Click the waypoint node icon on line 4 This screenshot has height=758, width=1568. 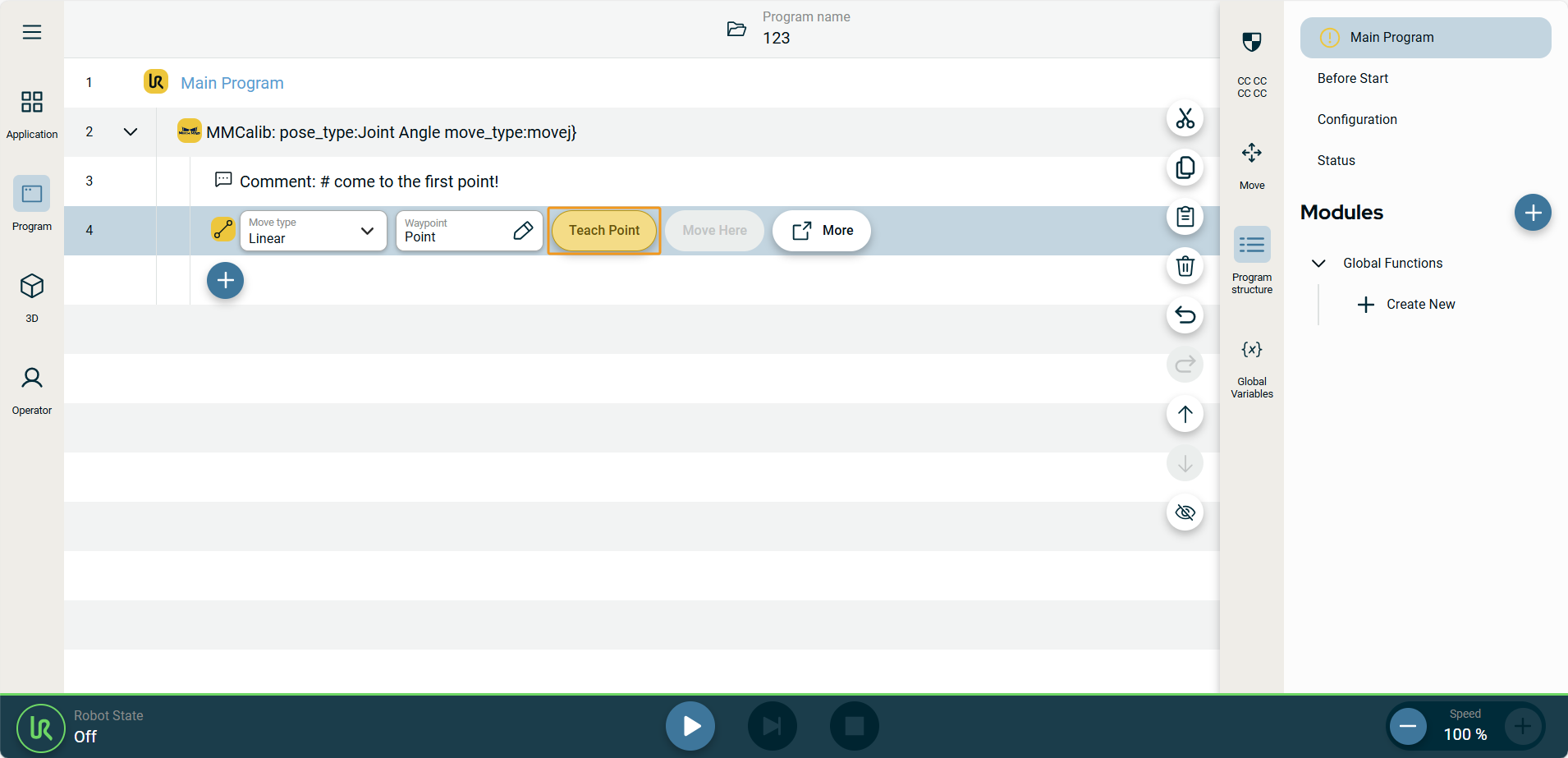[223, 229]
